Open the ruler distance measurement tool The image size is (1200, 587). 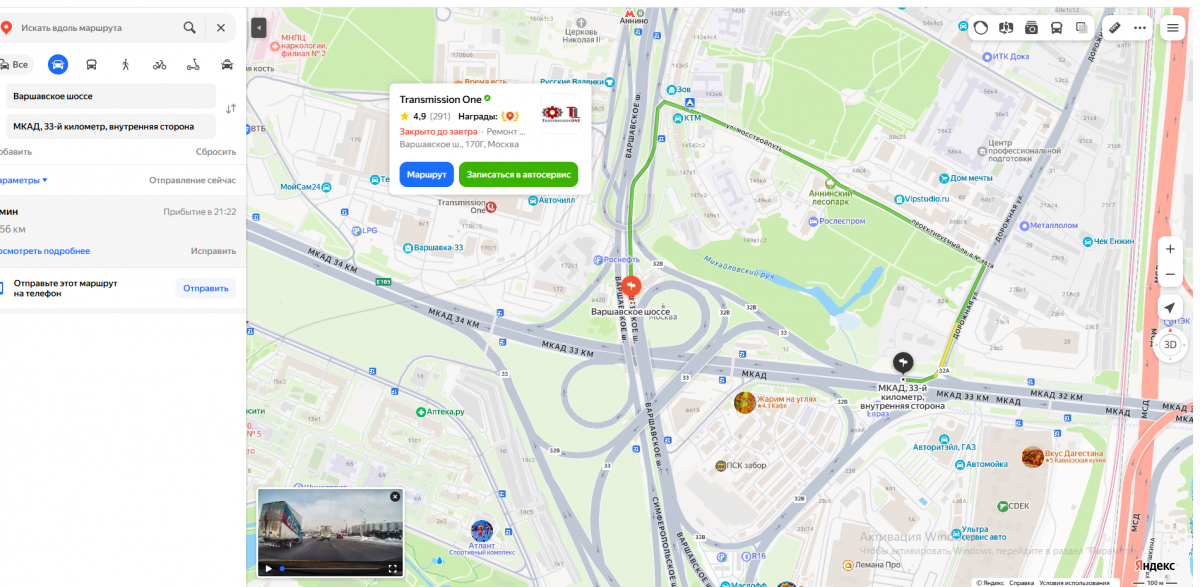(1115, 28)
